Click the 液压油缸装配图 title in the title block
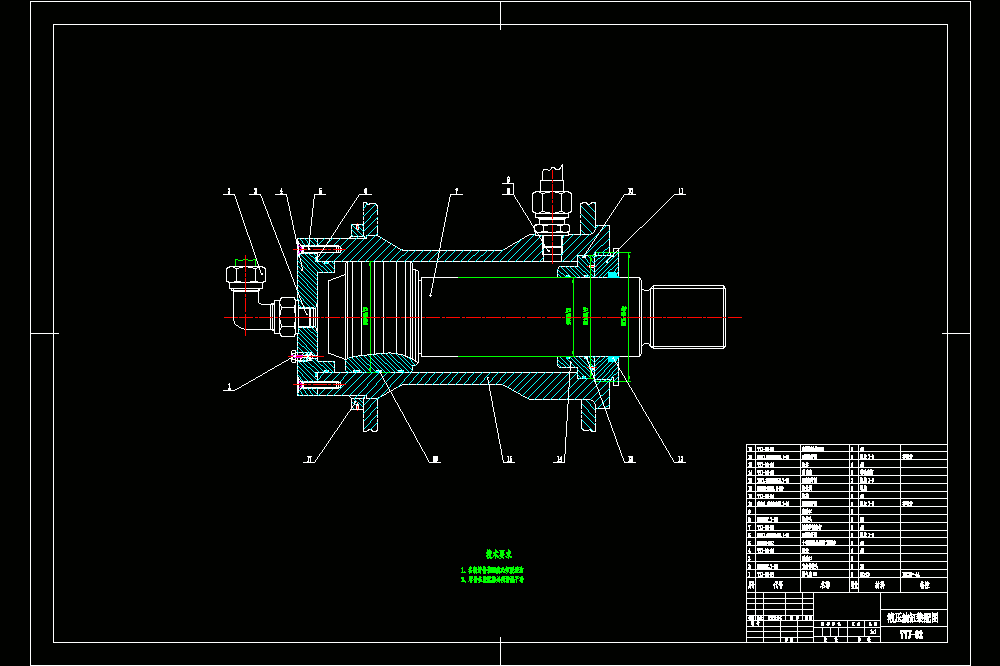 pyautogui.click(x=913, y=617)
